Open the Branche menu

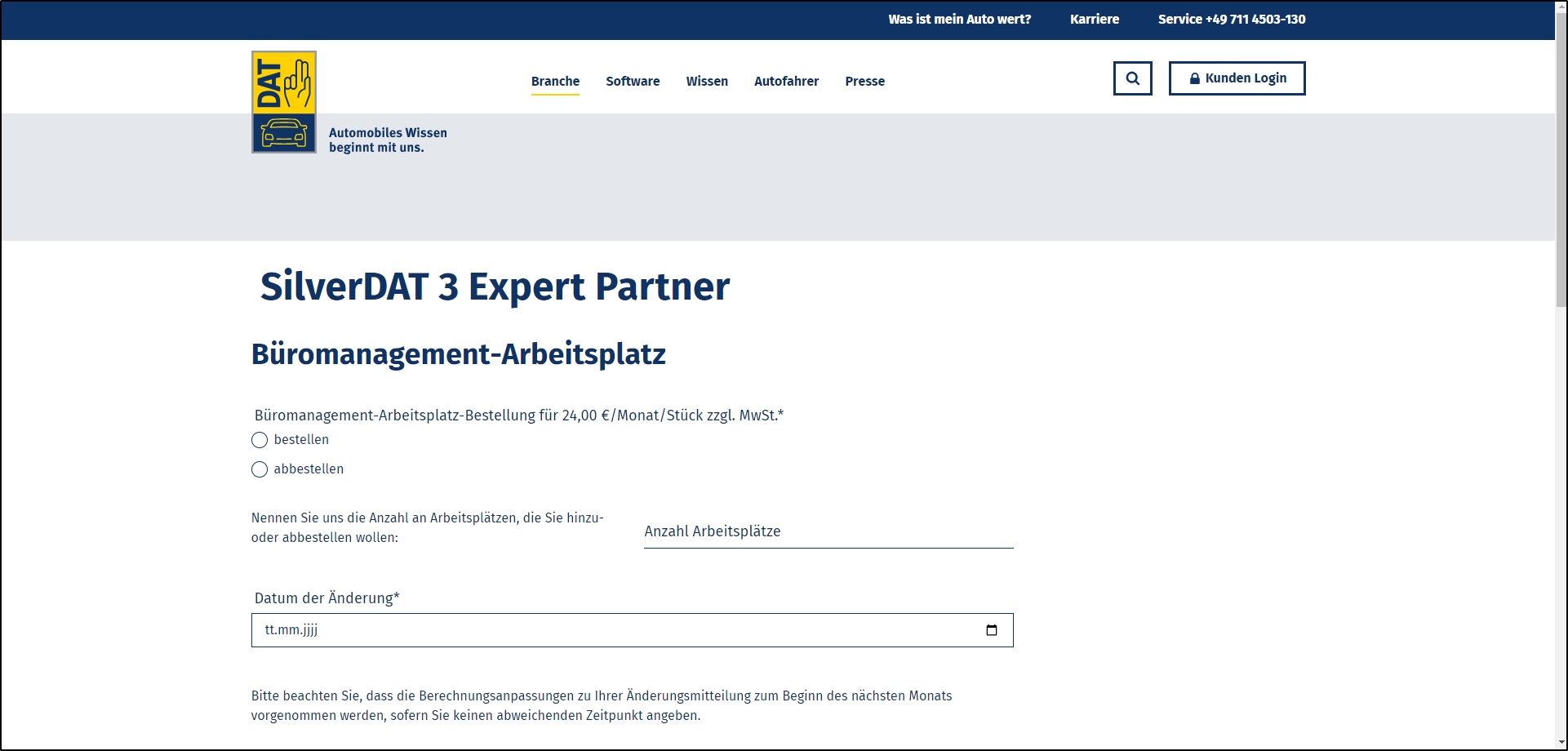555,81
